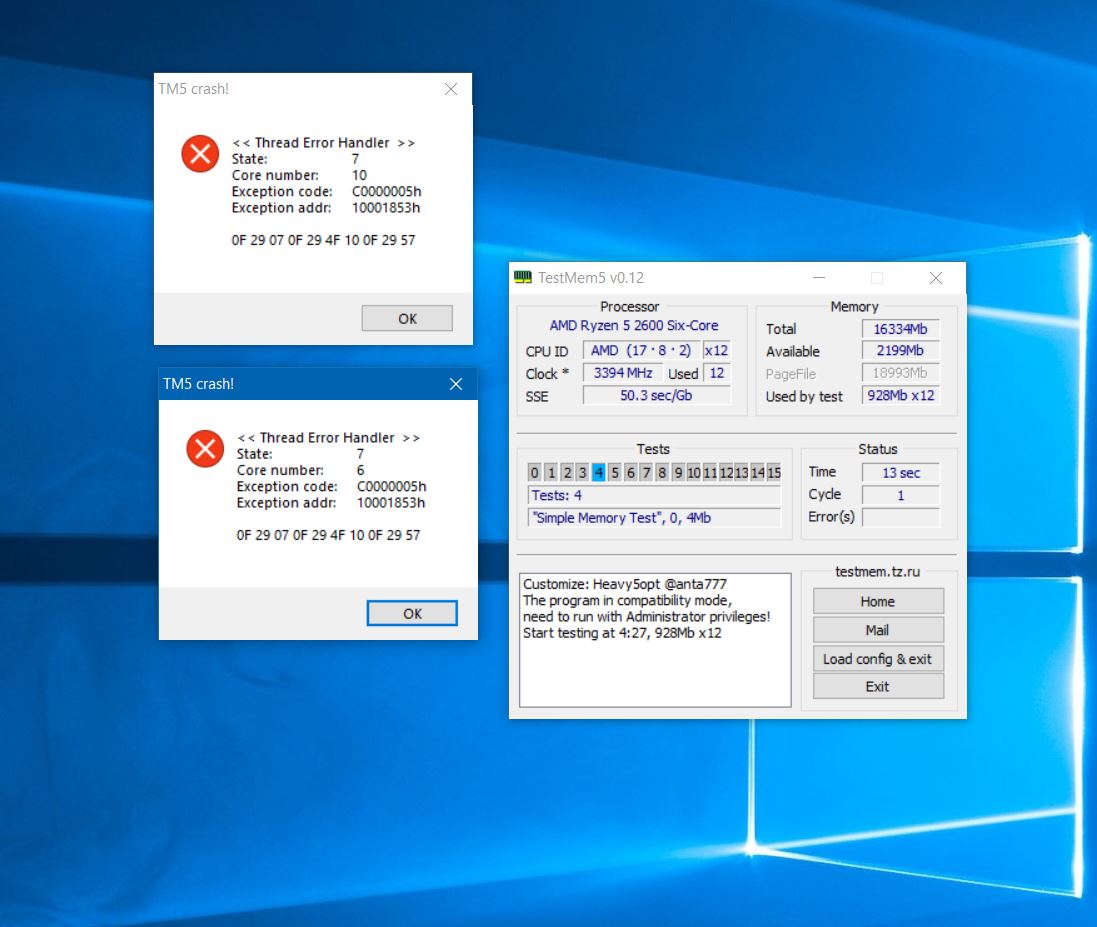Viewport: 1097px width, 927px height.
Task: Click the 3394 MHz clock field
Action: point(623,373)
